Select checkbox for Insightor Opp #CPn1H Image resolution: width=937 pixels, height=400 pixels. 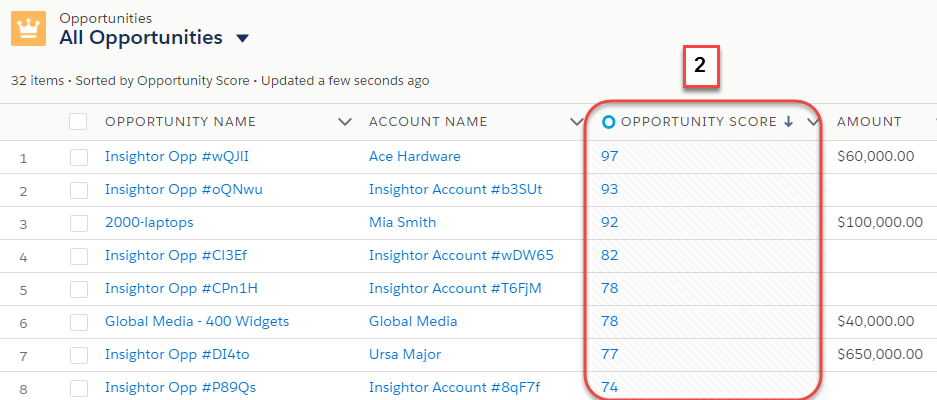[x=78, y=289]
